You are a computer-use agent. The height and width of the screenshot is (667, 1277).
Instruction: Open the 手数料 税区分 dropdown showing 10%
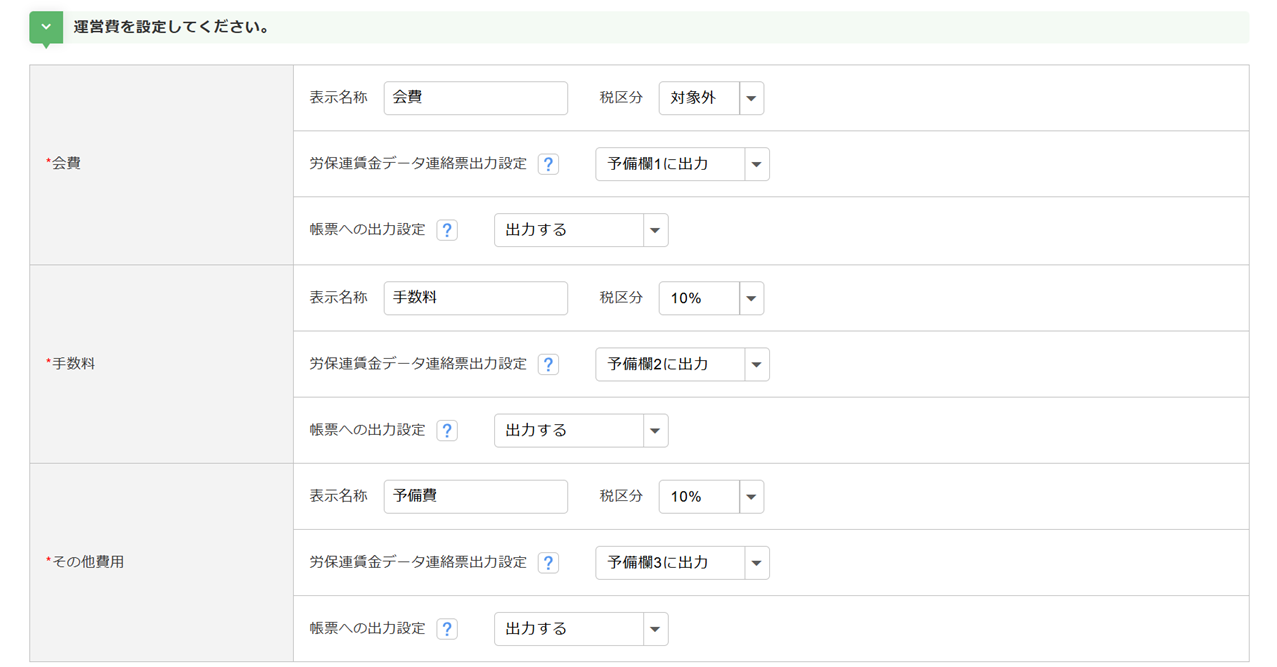(711, 298)
